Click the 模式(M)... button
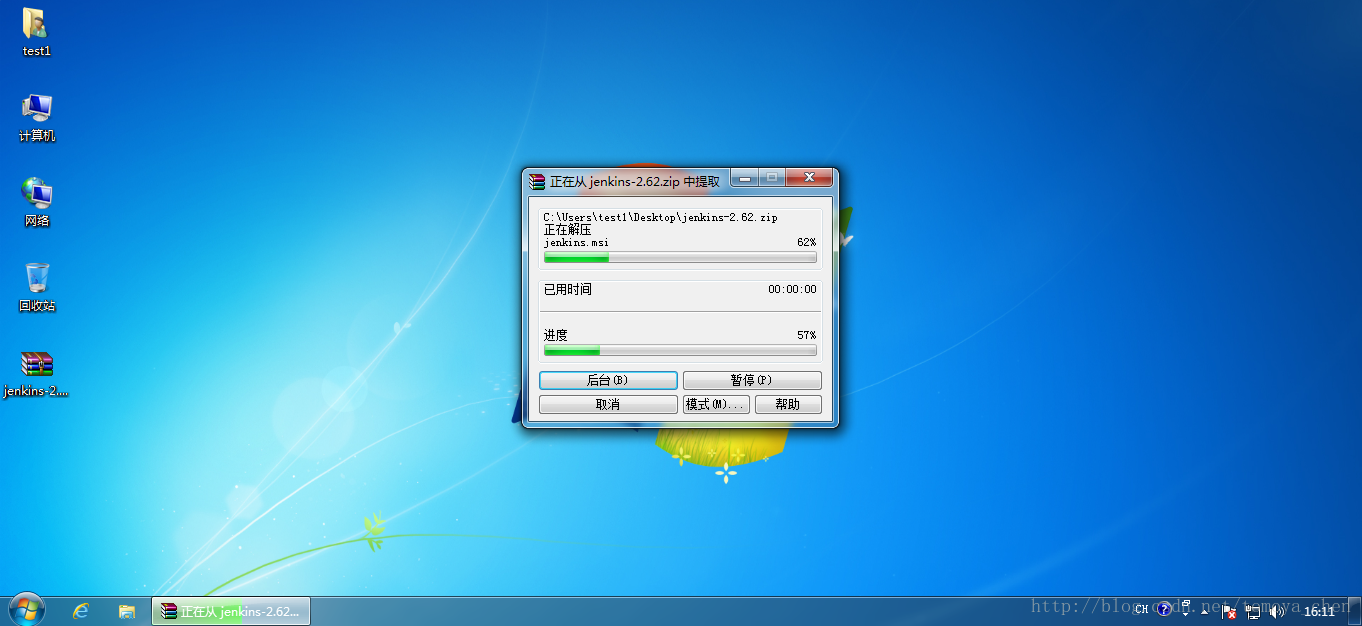 tap(716, 405)
